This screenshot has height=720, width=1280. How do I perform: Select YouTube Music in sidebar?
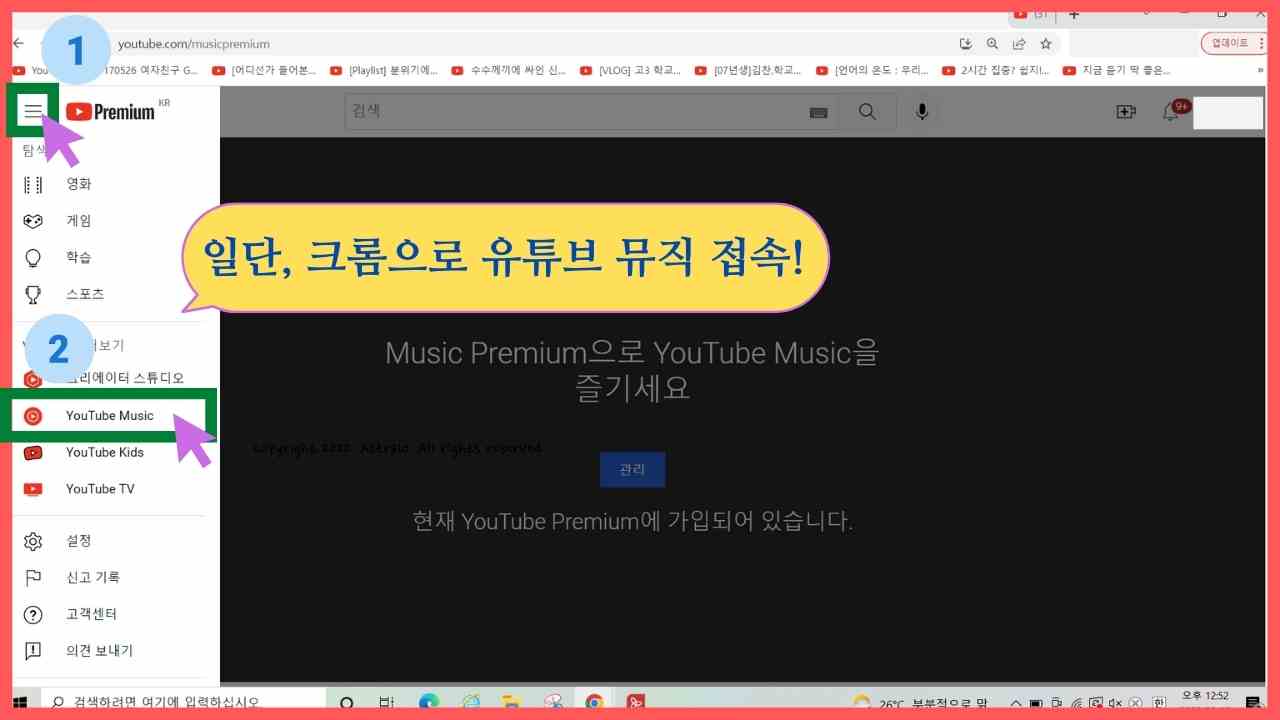coord(110,415)
